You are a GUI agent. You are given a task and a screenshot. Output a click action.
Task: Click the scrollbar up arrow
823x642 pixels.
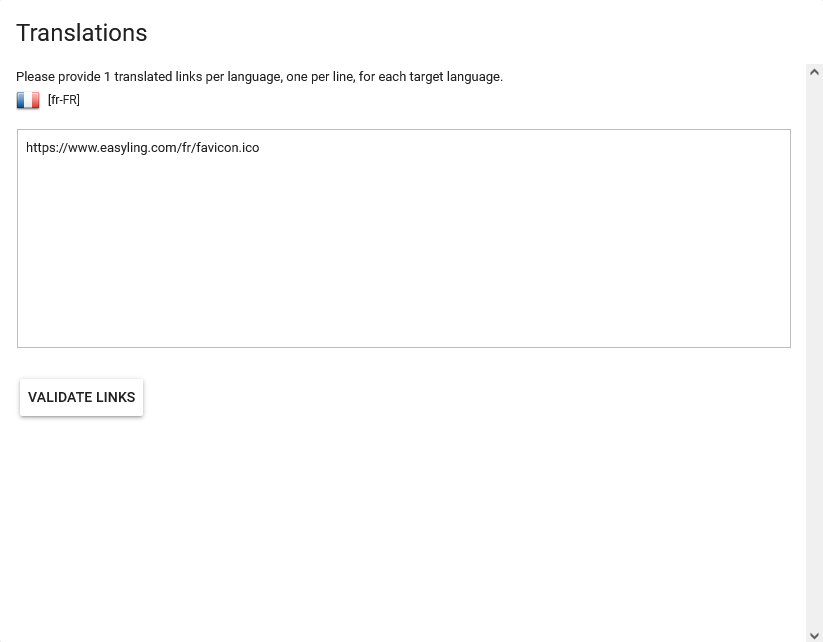click(x=814, y=73)
